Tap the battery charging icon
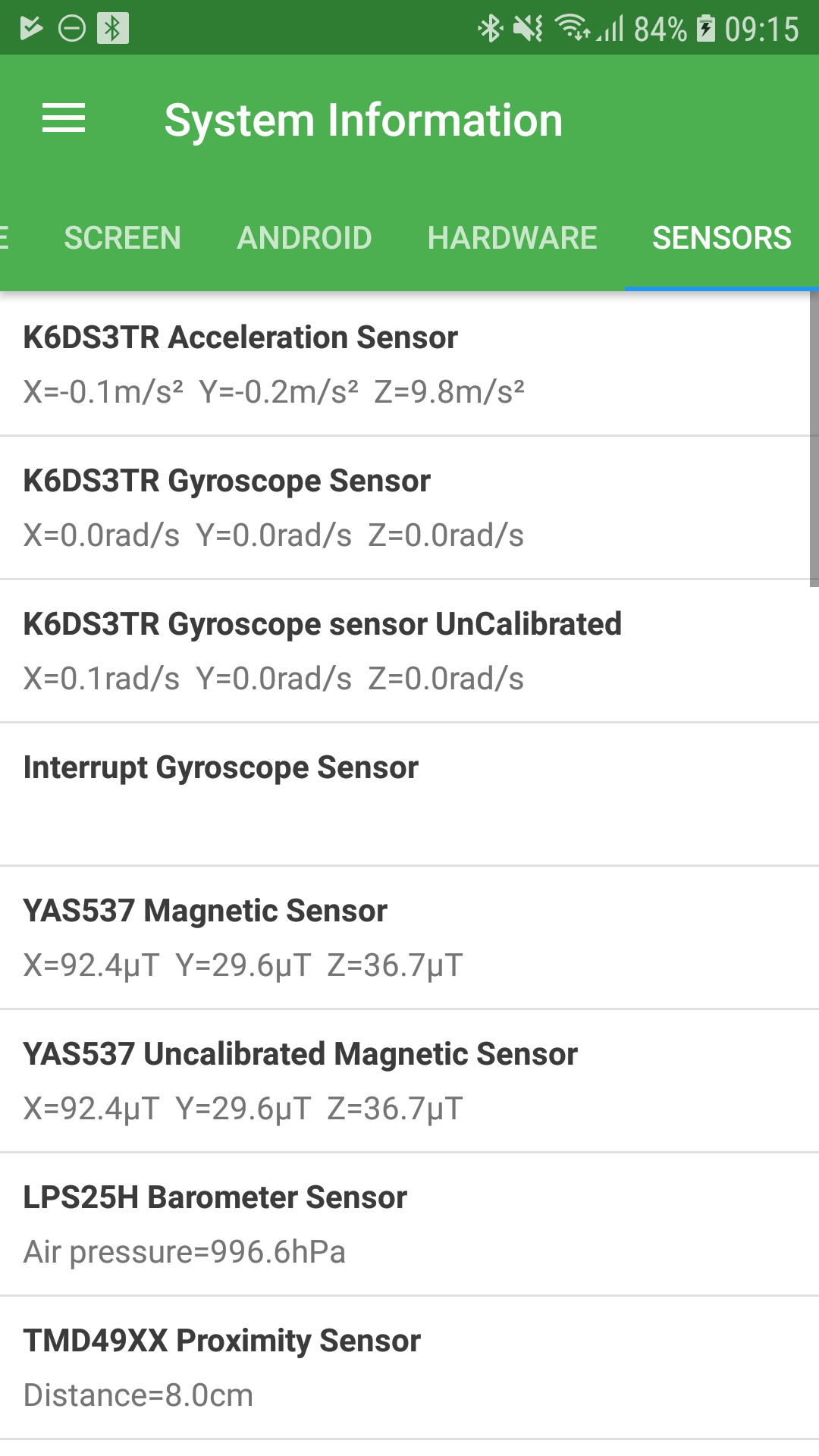Image resolution: width=819 pixels, height=1456 pixels. point(706,29)
